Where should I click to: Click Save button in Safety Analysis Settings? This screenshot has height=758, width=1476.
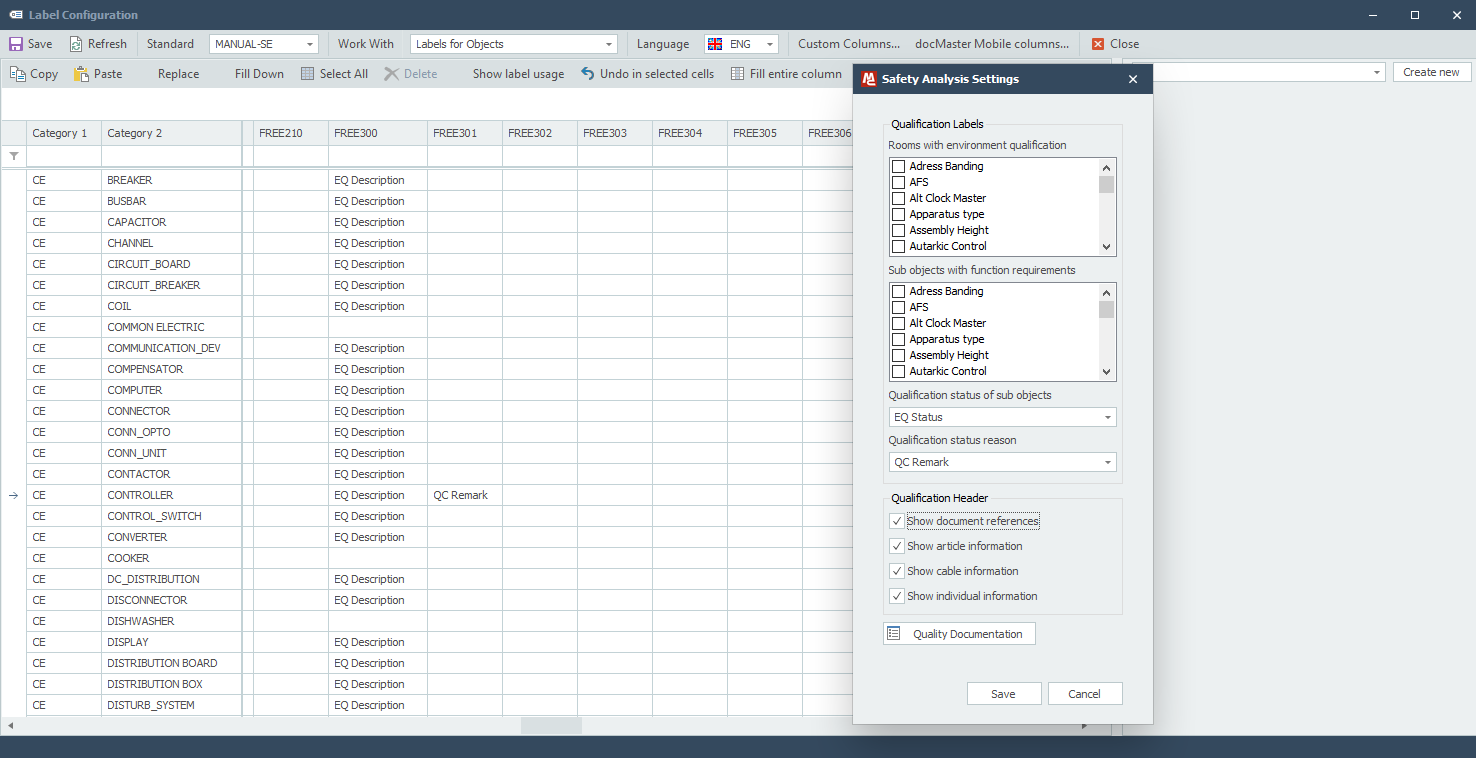tap(1004, 694)
